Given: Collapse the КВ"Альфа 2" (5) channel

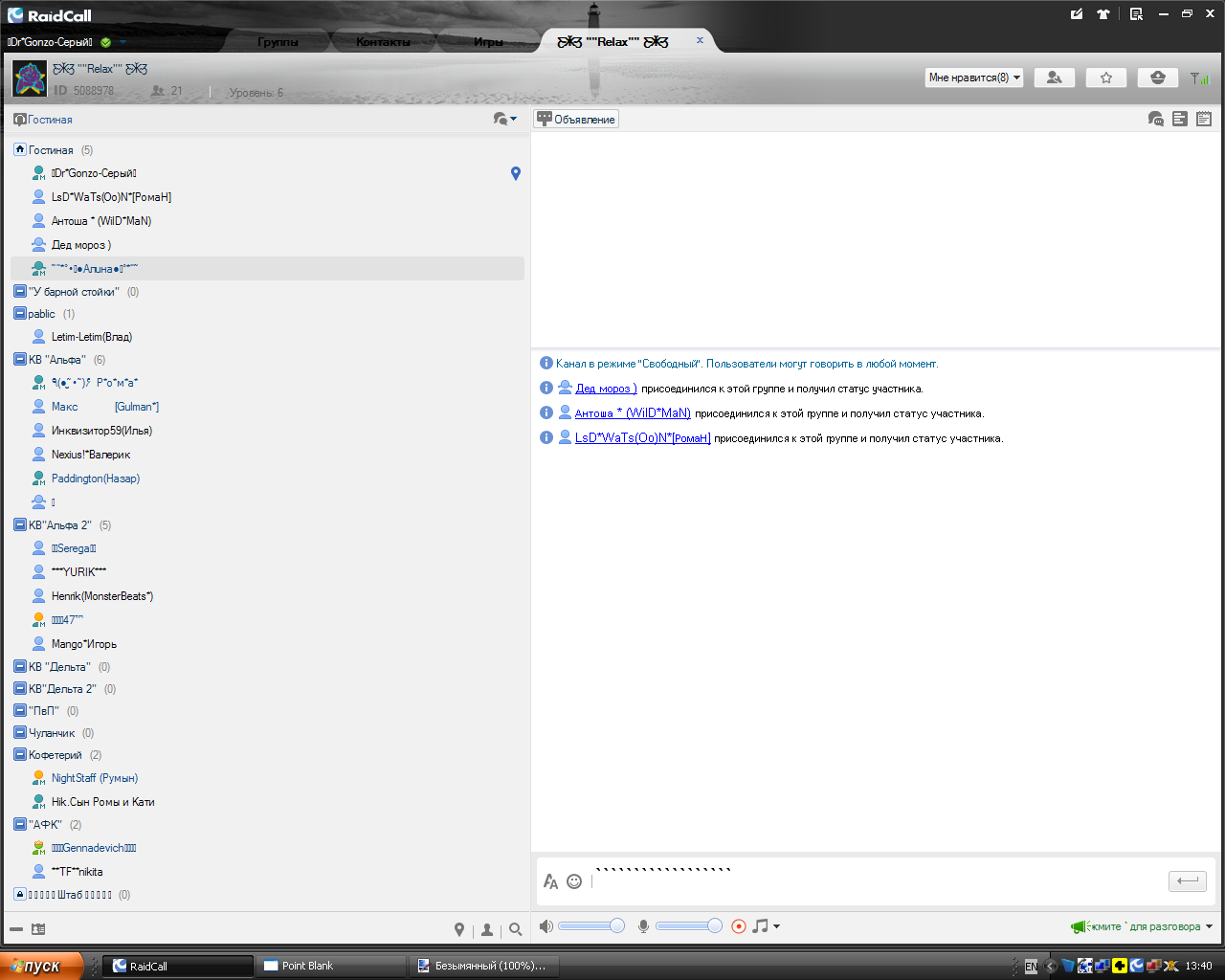Looking at the screenshot, I should point(20,525).
